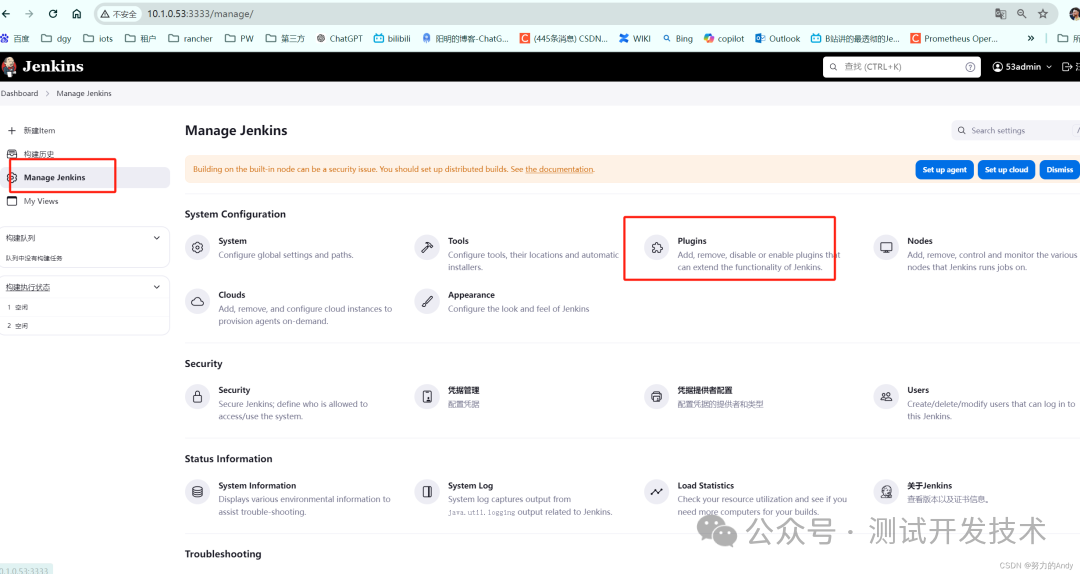Screen dimensions: 1080x574
Task: Show more bookmarks with the chevron
Action: click(1030, 39)
